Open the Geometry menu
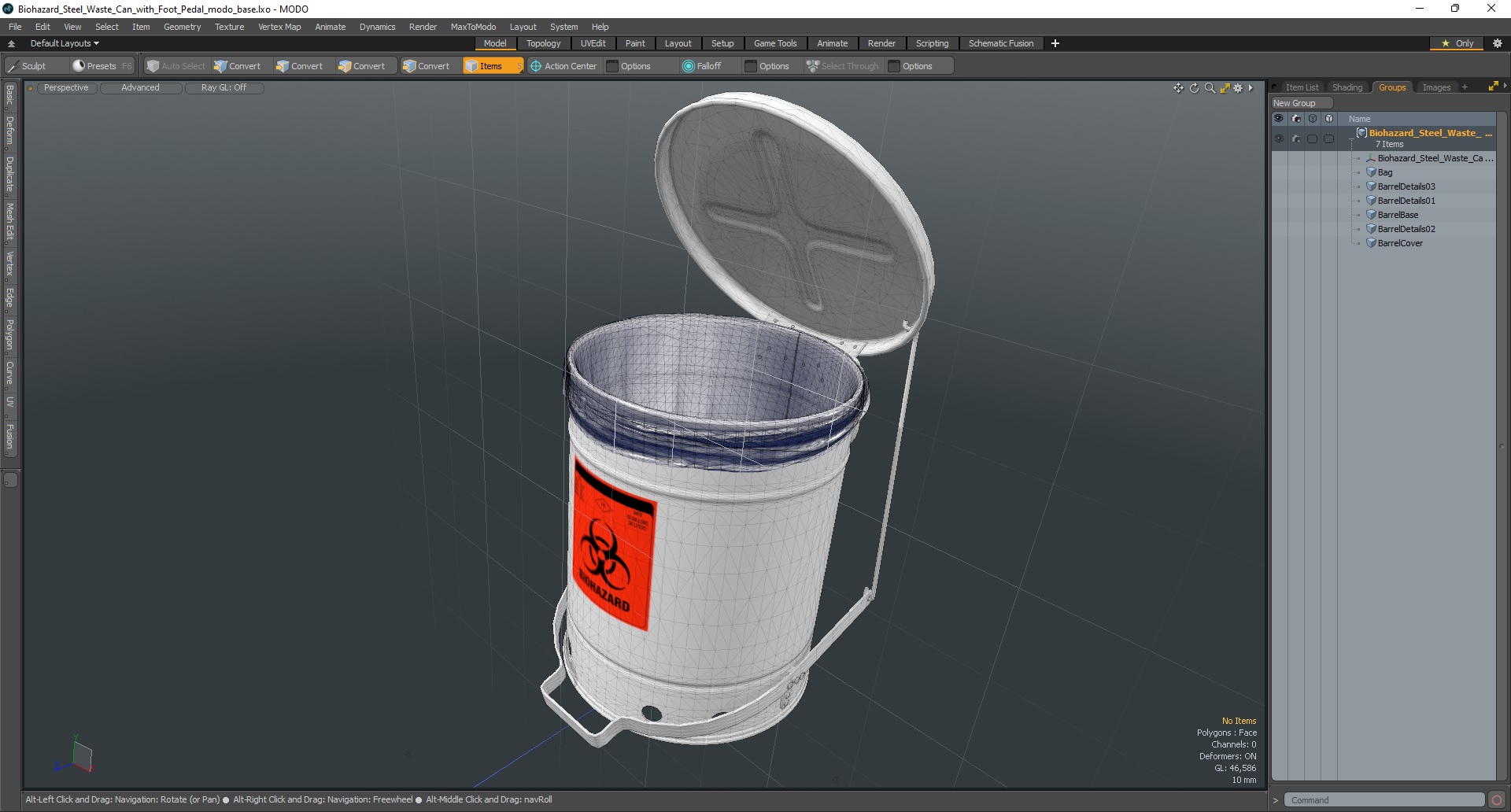Viewport: 1511px width, 812px height. click(182, 27)
